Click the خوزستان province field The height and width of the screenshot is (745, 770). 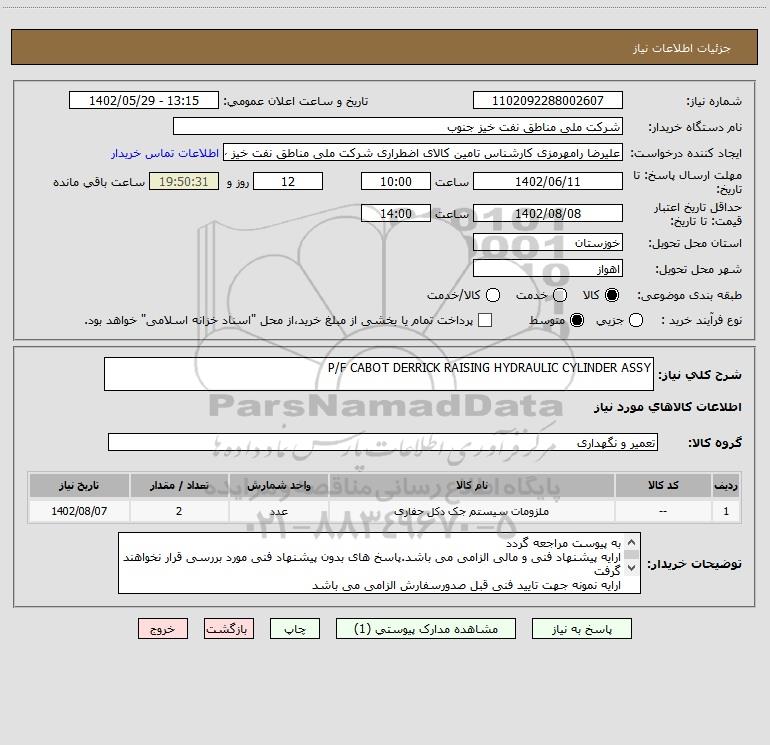[x=548, y=242]
